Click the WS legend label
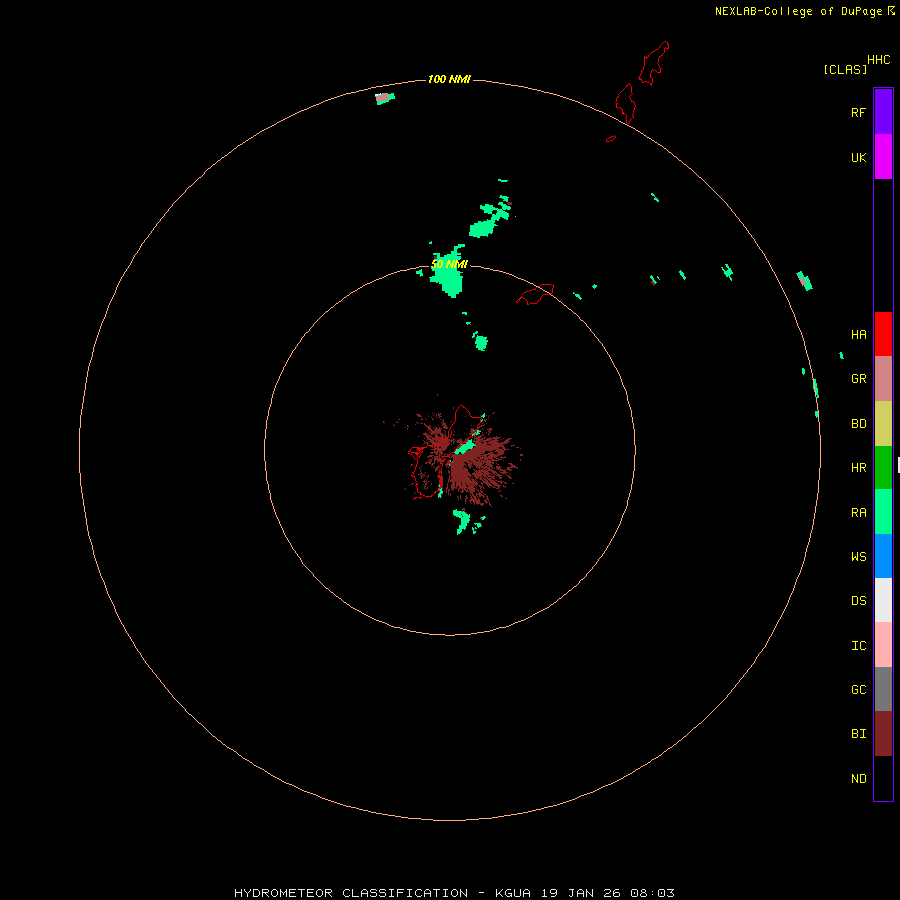Viewport: 900px width, 900px height. [858, 556]
